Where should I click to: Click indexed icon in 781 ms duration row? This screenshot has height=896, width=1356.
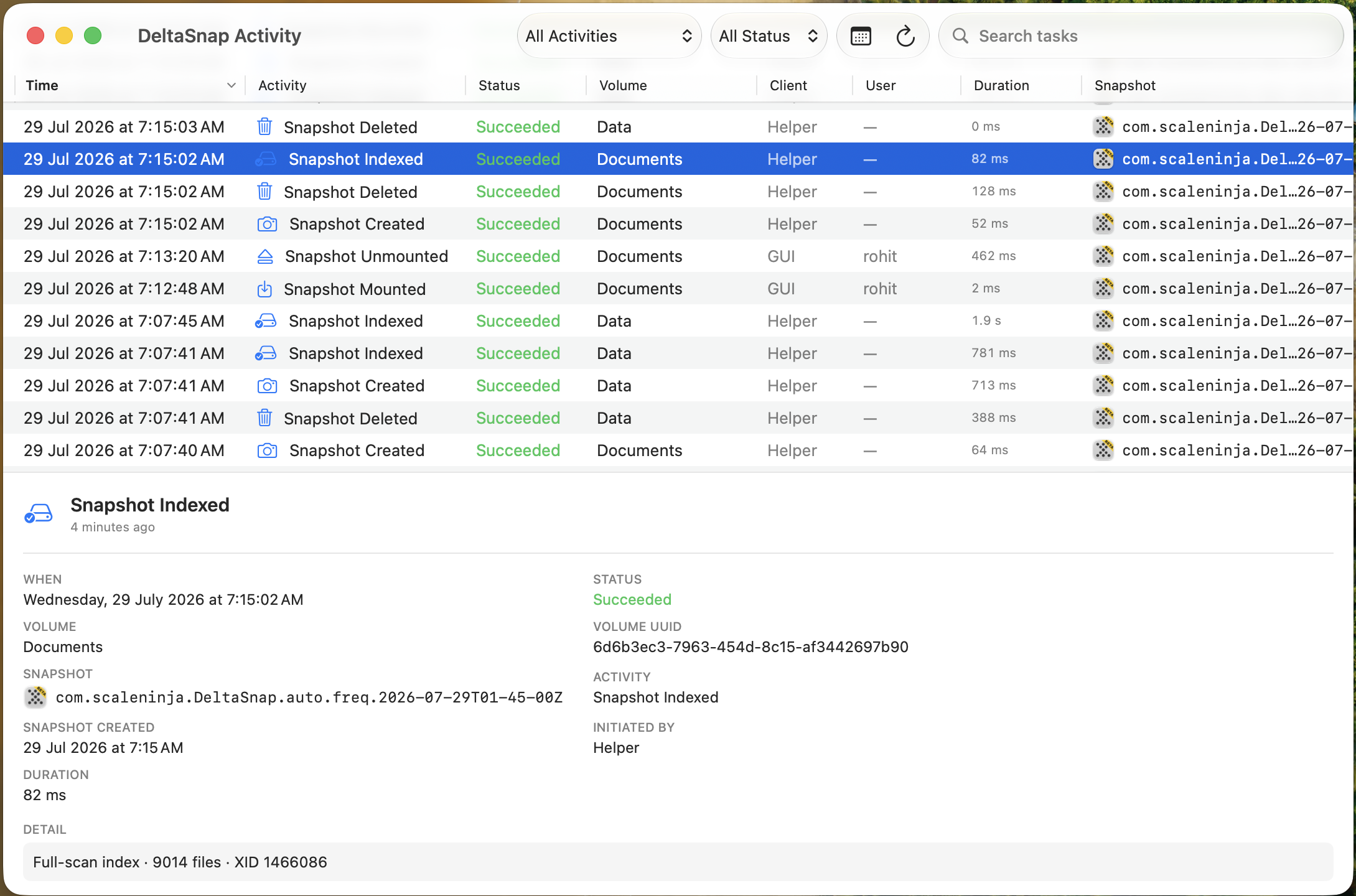[266, 353]
